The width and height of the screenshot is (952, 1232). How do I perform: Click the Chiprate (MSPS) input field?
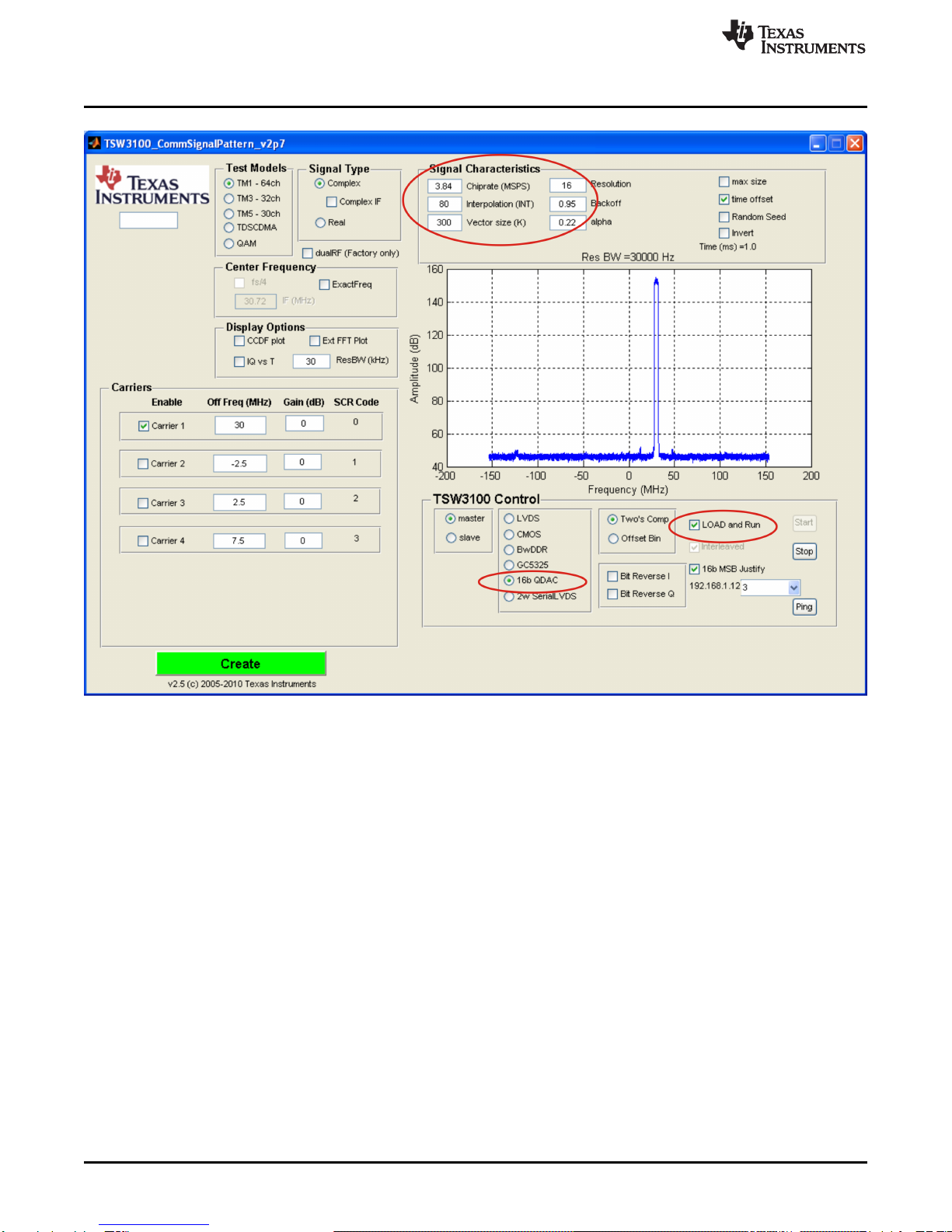click(444, 186)
